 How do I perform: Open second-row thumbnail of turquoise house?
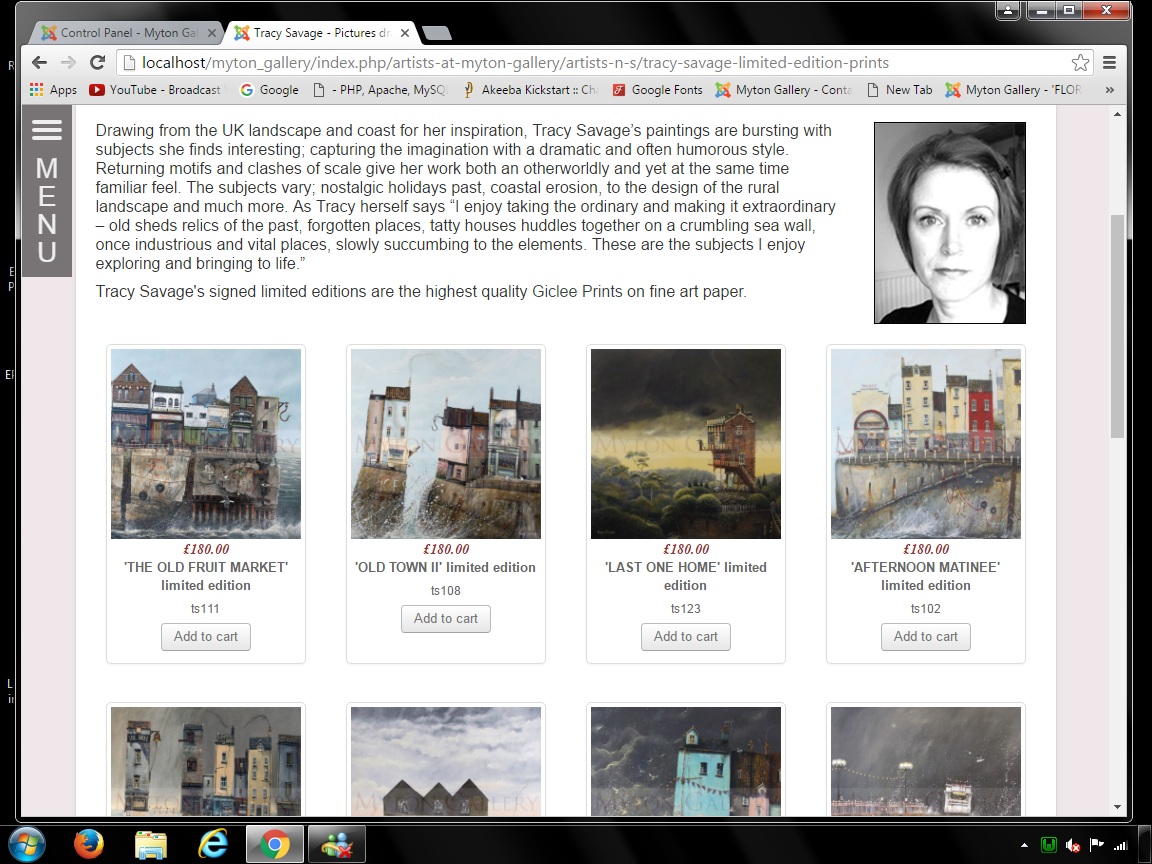pyautogui.click(x=685, y=761)
